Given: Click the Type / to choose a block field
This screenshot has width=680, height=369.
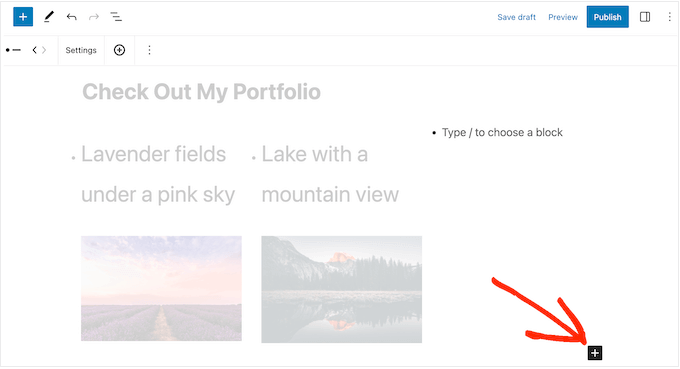Looking at the screenshot, I should tap(502, 132).
